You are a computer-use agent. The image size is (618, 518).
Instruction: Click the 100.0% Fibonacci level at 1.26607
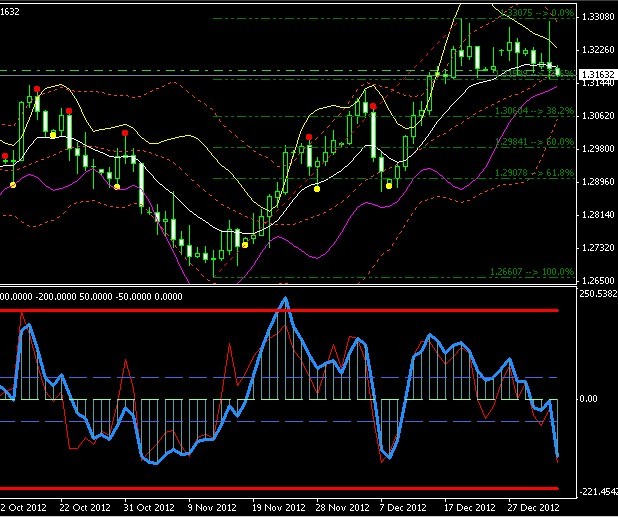(532, 271)
